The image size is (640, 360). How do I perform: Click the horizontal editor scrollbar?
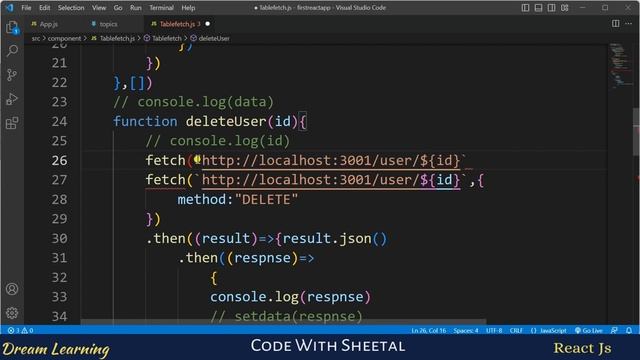(x=283, y=322)
